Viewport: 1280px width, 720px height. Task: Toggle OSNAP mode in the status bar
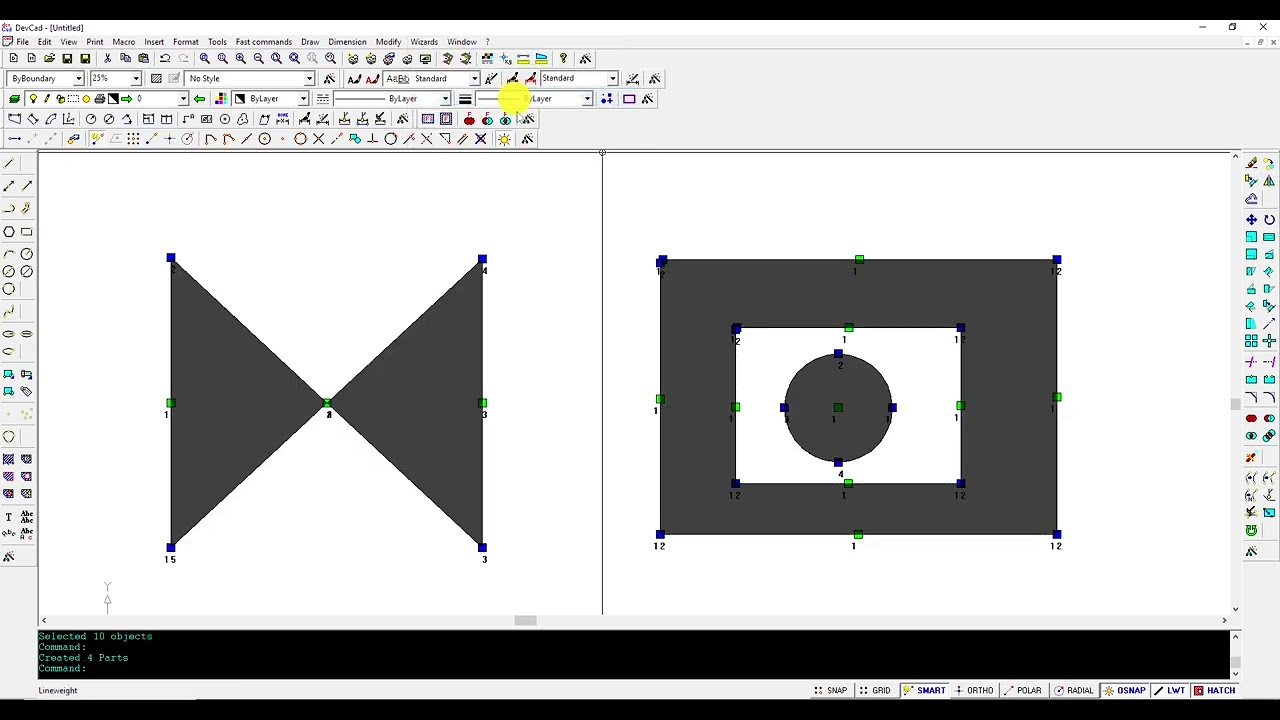pyautogui.click(x=1125, y=691)
